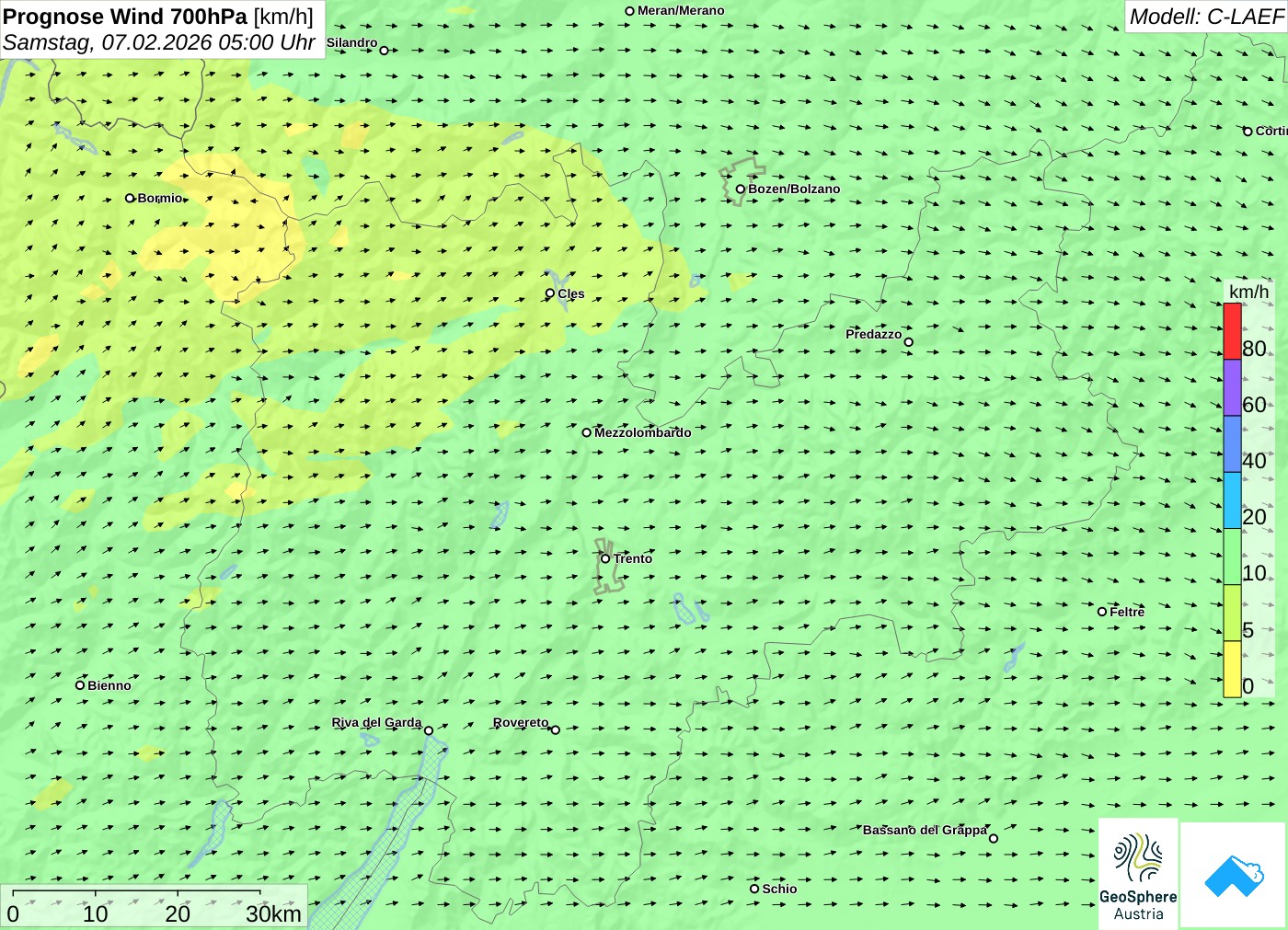Click the date 'Samstag, 07.02.2026 05:00 Uhr'
This screenshot has width=1288, height=930.
[159, 42]
